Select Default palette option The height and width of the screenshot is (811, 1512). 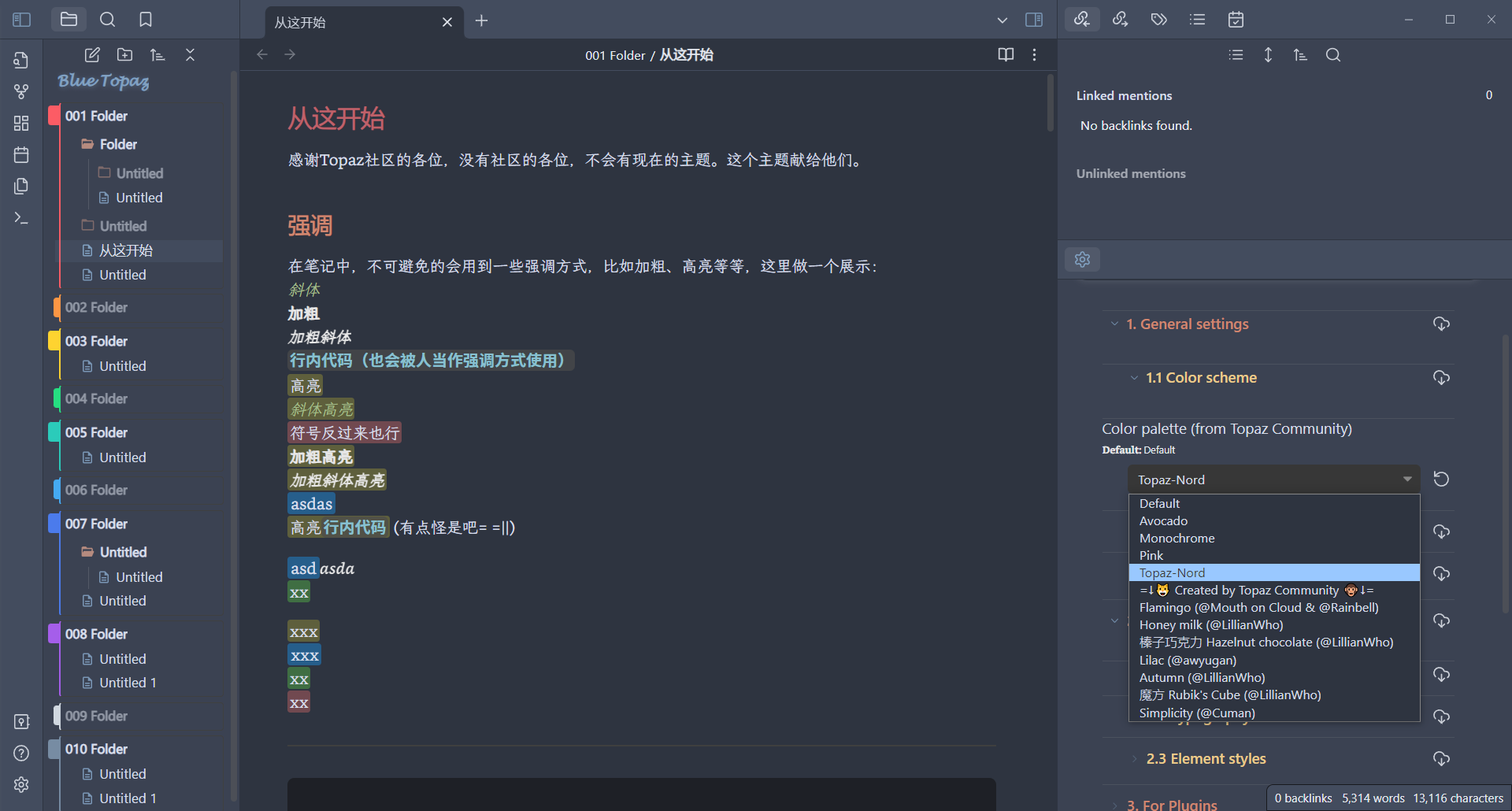[x=1273, y=503]
